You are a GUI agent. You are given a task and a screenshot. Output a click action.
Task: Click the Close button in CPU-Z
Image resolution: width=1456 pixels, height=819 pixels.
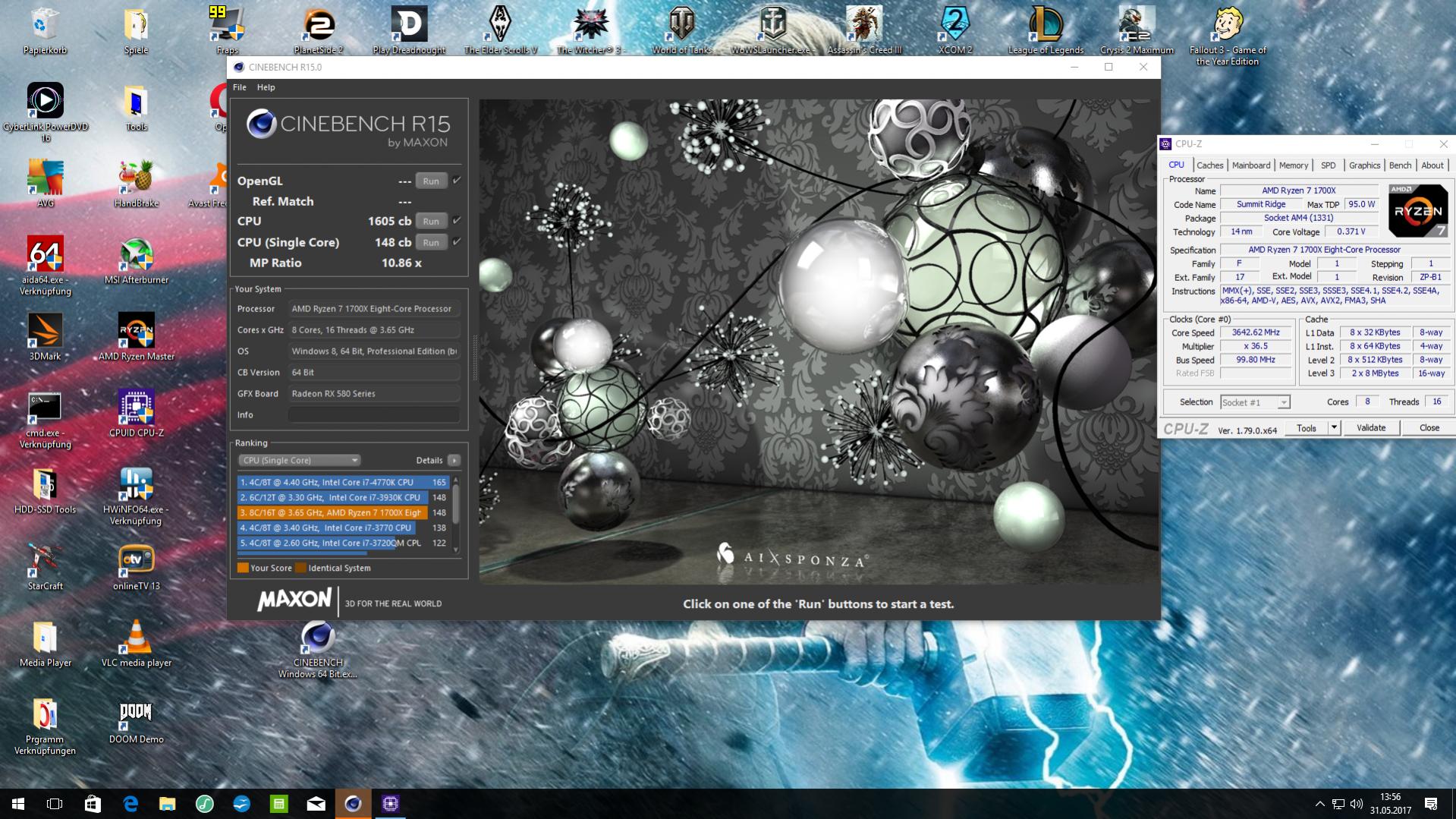[x=1429, y=428]
